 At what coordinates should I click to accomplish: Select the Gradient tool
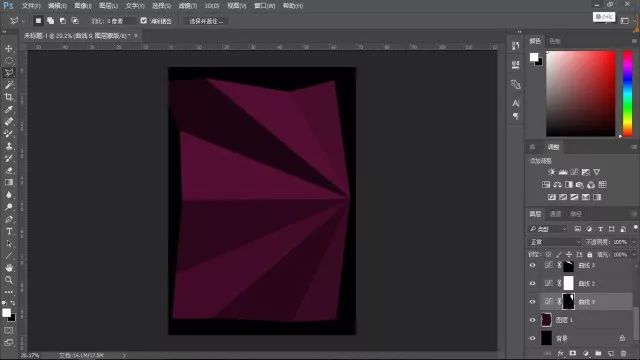coord(9,182)
